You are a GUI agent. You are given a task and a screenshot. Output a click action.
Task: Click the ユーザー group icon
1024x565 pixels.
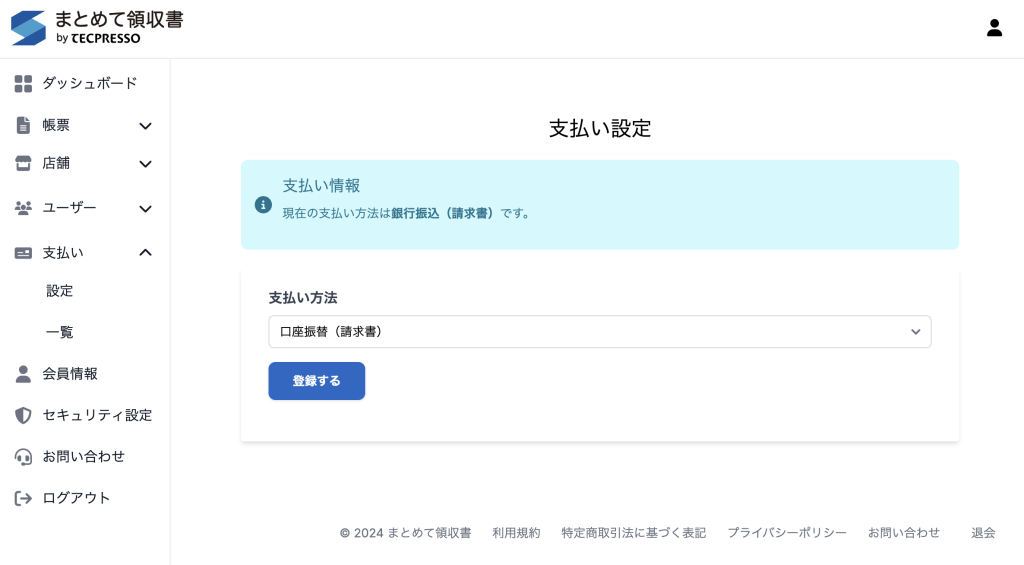click(23, 208)
